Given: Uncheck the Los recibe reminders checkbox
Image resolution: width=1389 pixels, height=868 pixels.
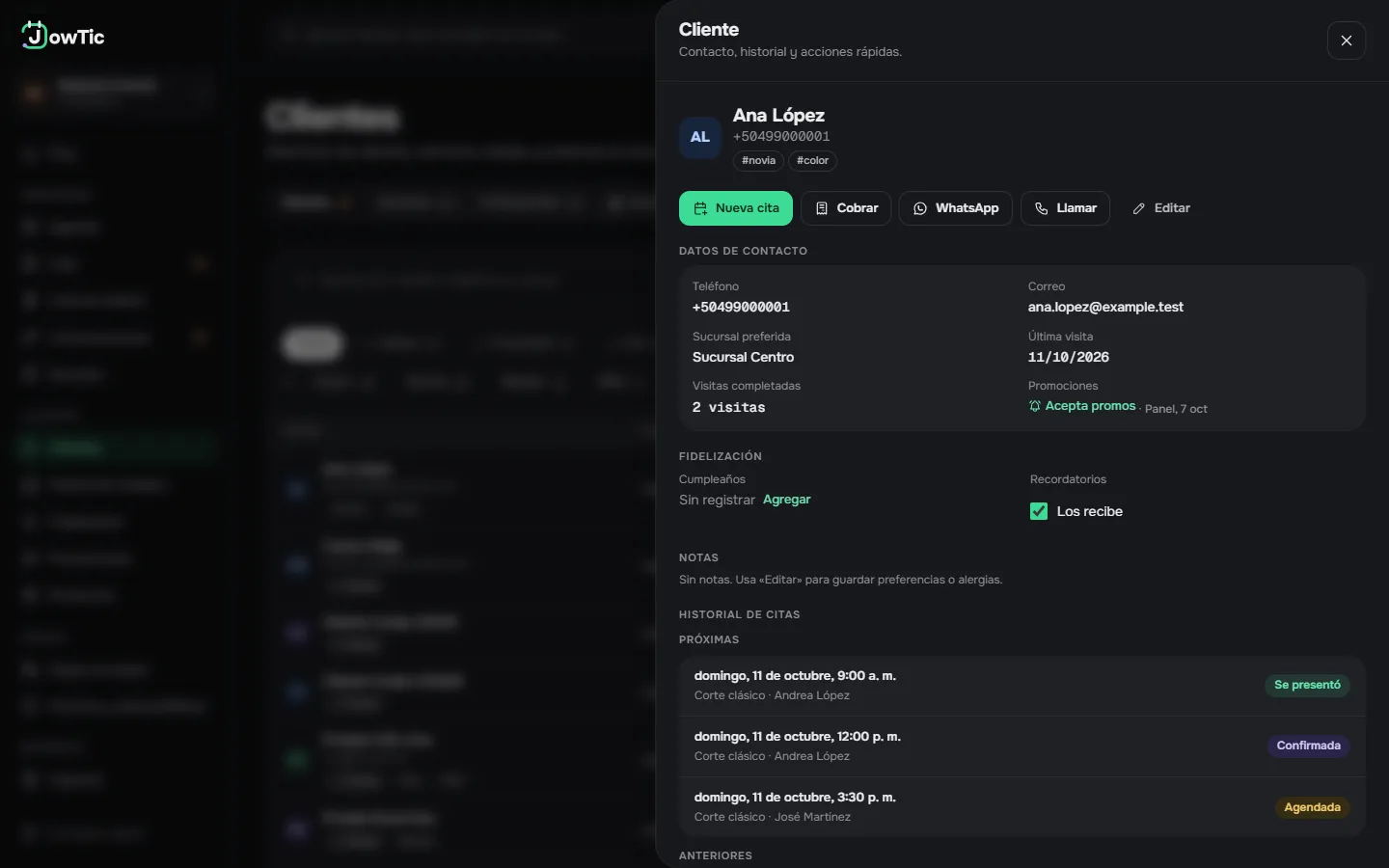Looking at the screenshot, I should click(1039, 511).
